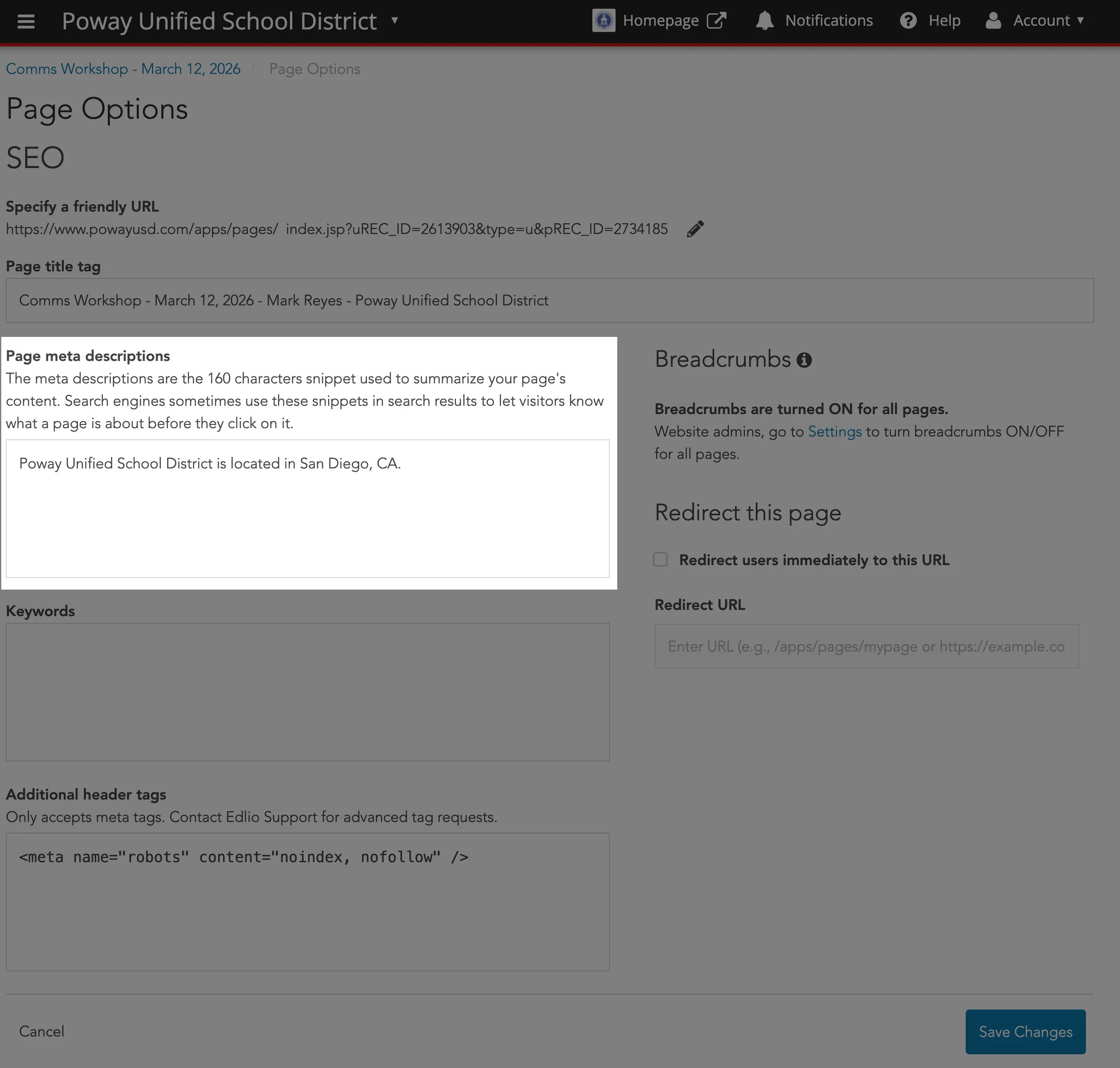
Task: Click the Page meta descriptions label
Action: (88, 356)
